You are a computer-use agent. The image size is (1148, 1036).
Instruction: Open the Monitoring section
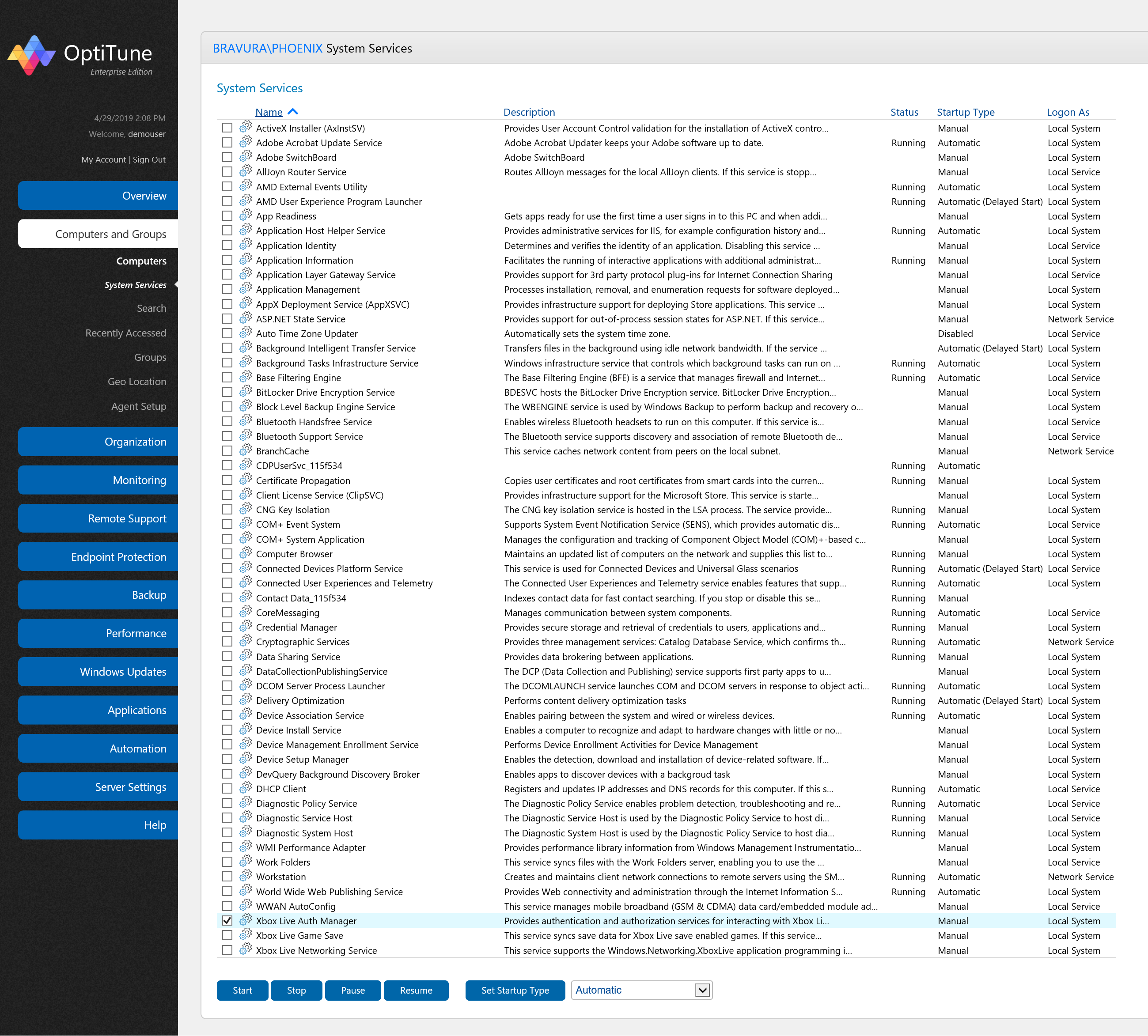(x=98, y=480)
